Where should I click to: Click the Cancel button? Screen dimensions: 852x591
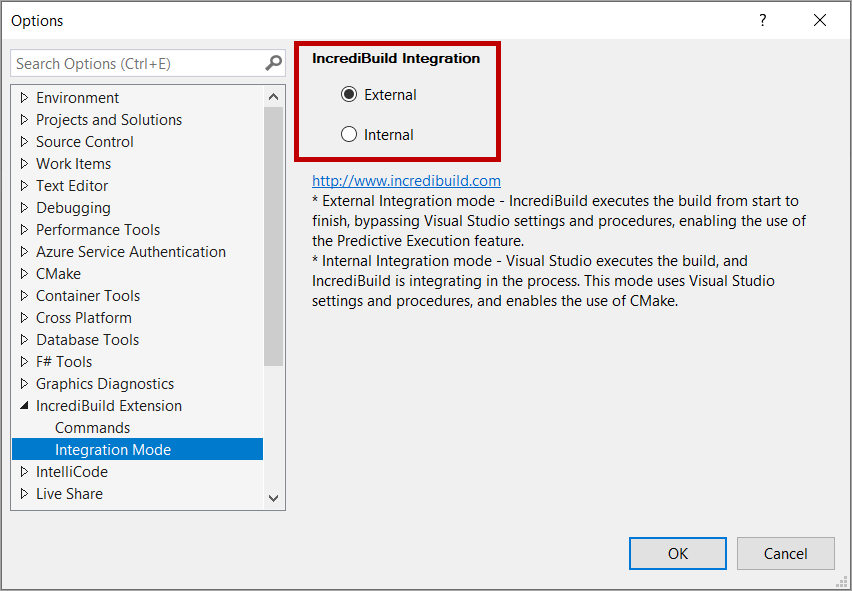coord(785,554)
